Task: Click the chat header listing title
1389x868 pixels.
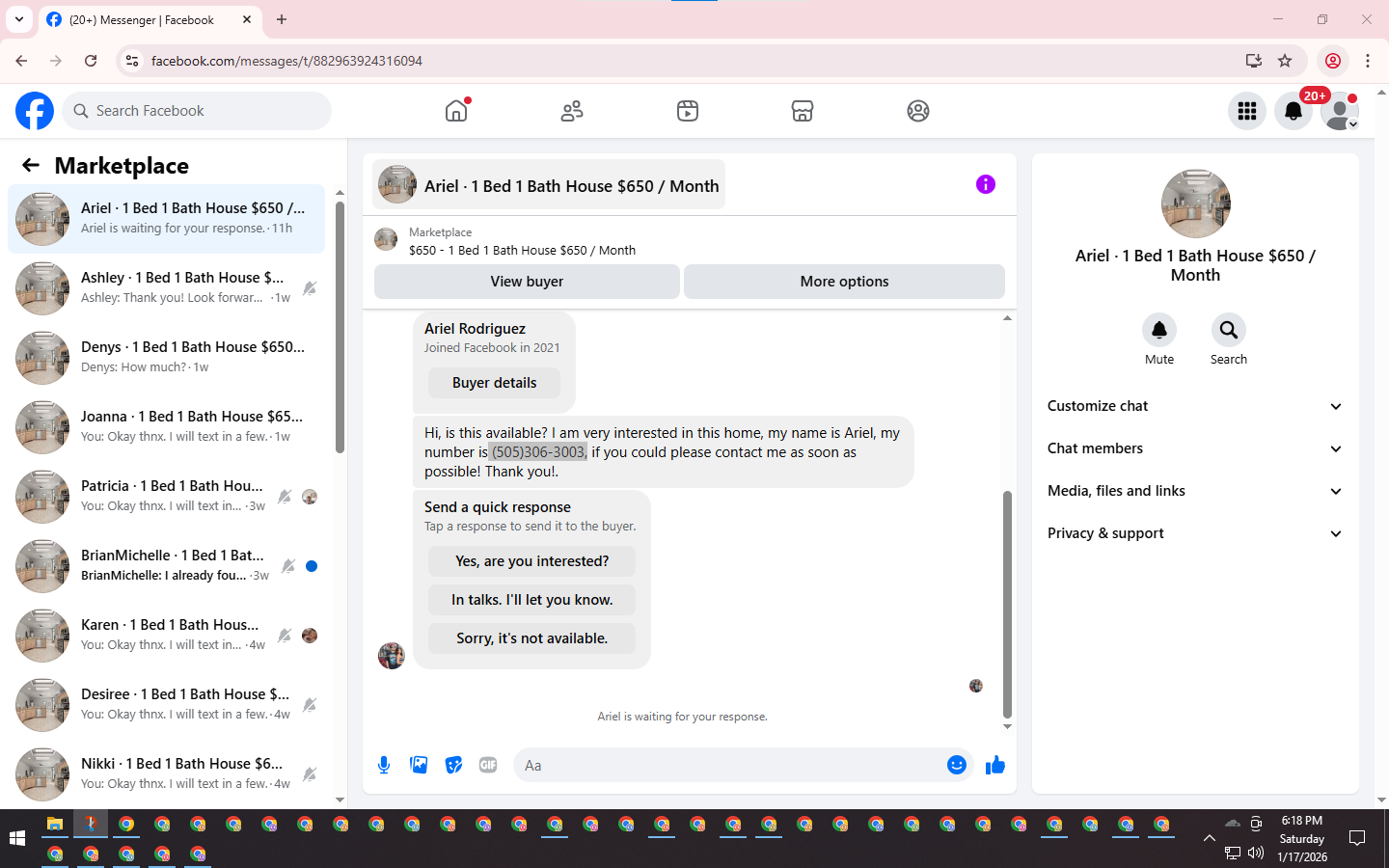Action: coord(571,186)
